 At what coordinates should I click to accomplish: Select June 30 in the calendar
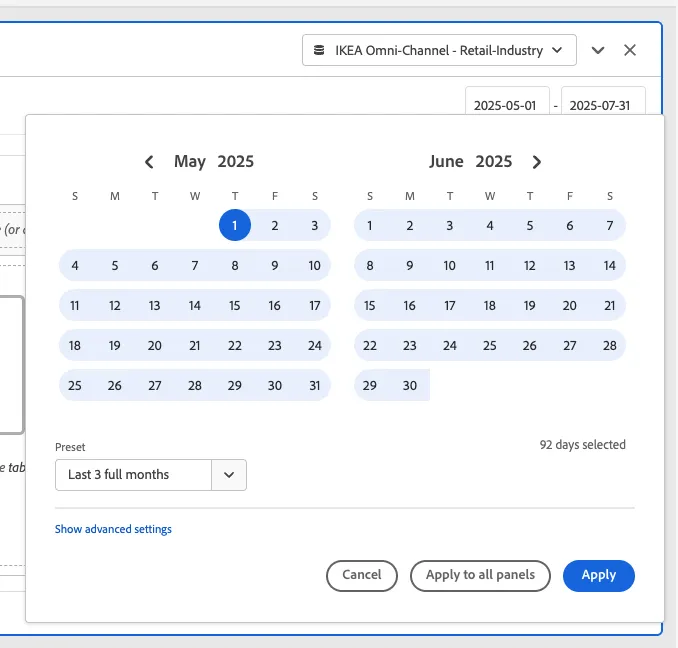[x=409, y=385]
